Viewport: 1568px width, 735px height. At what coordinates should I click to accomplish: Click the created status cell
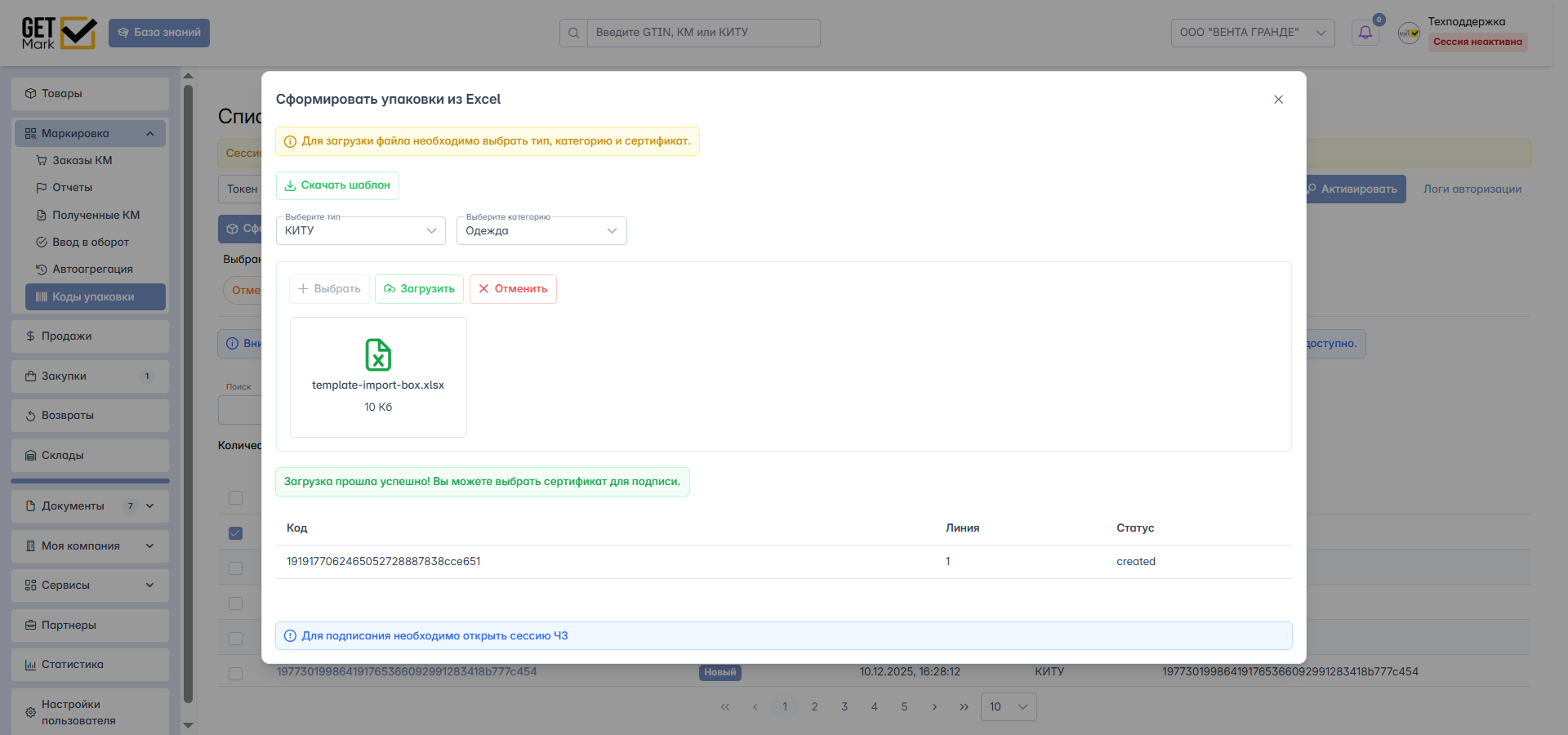1136,562
